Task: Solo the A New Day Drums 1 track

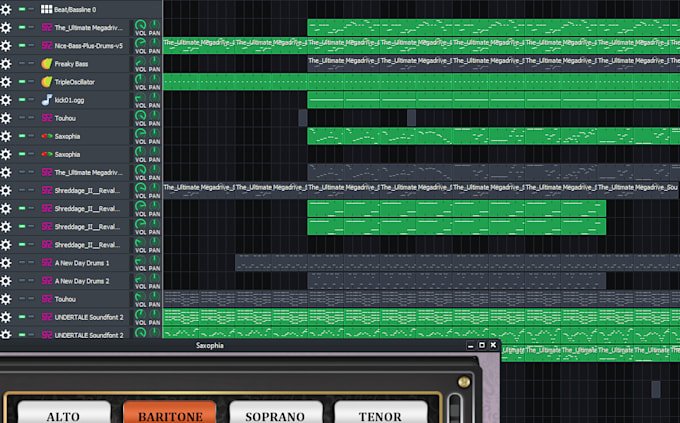Action: point(31,262)
